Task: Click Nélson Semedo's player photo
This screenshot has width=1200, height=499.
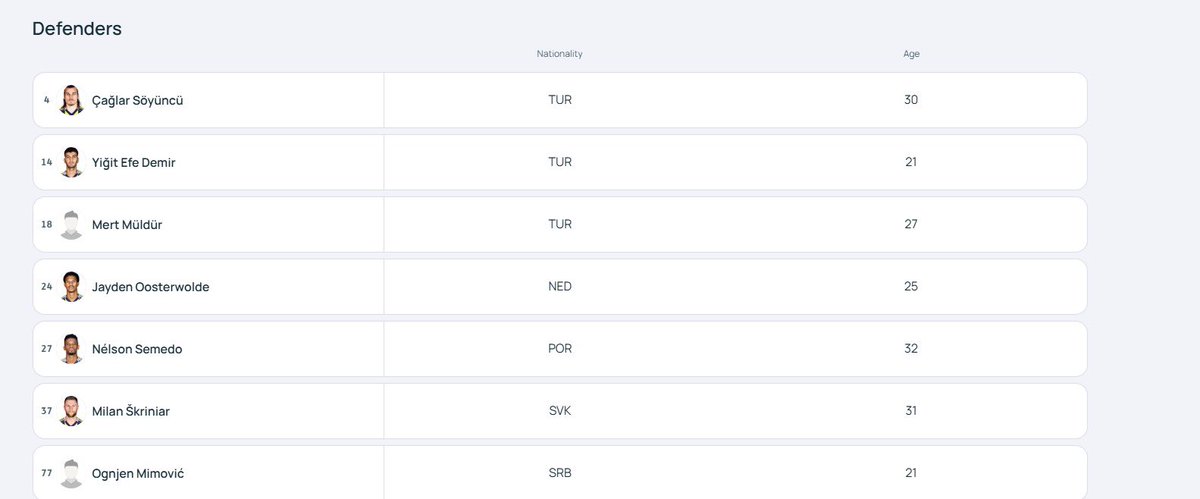Action: (71, 348)
